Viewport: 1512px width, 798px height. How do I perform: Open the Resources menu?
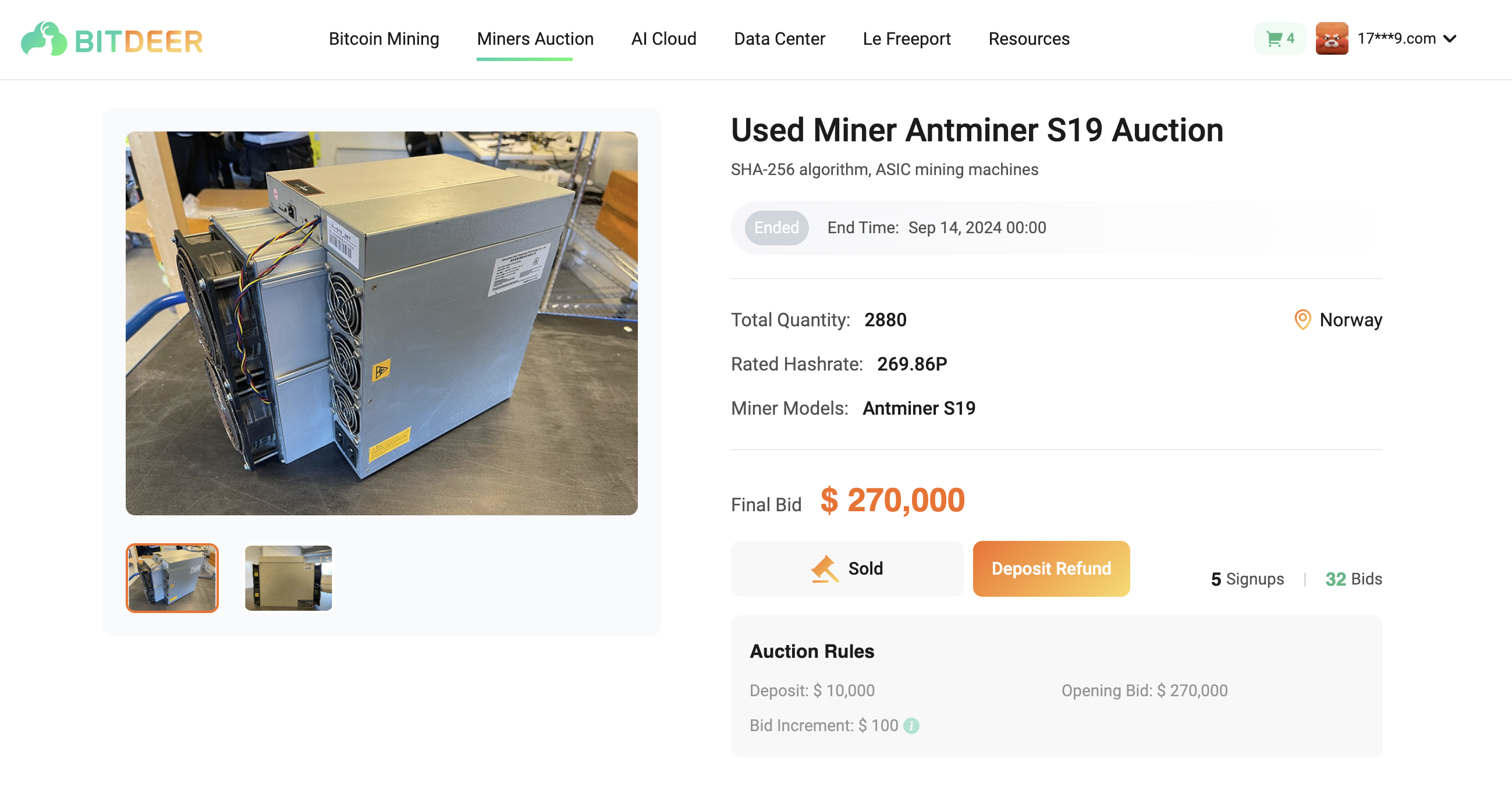point(1028,39)
